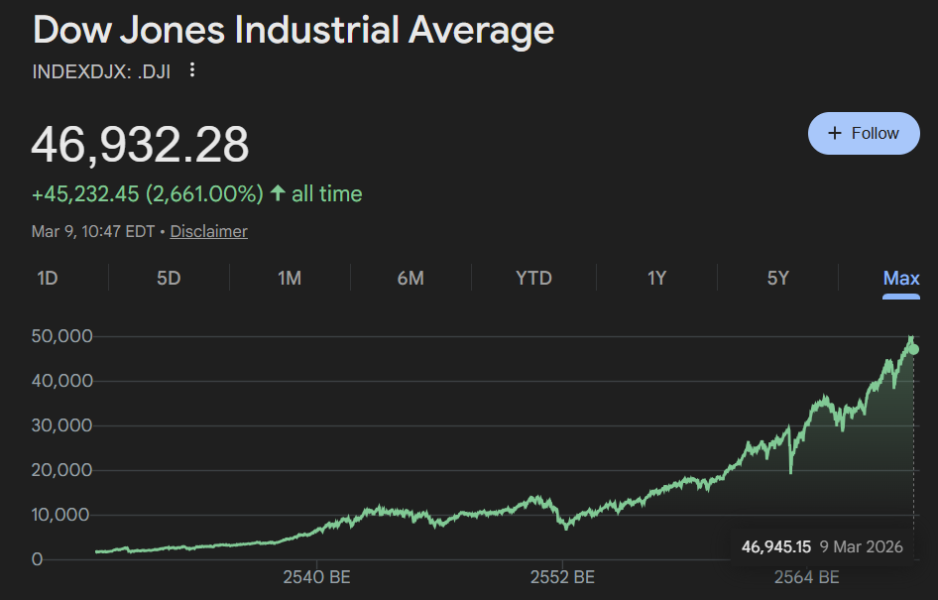The image size is (938, 600).
Task: Click the green up arrow beside all time
Action: [x=277, y=194]
